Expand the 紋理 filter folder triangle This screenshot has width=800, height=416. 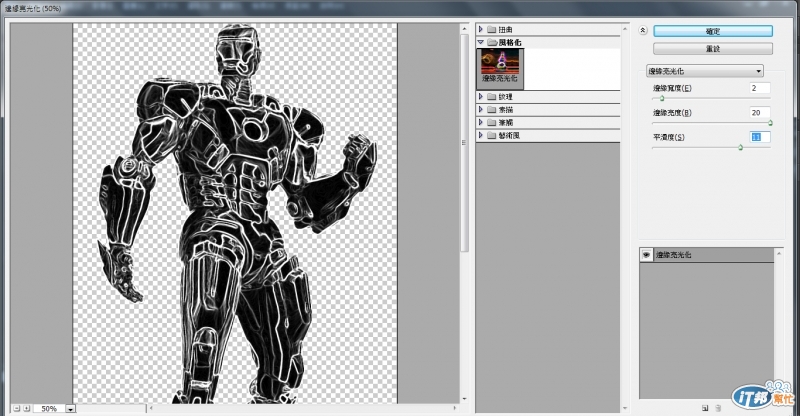click(481, 96)
